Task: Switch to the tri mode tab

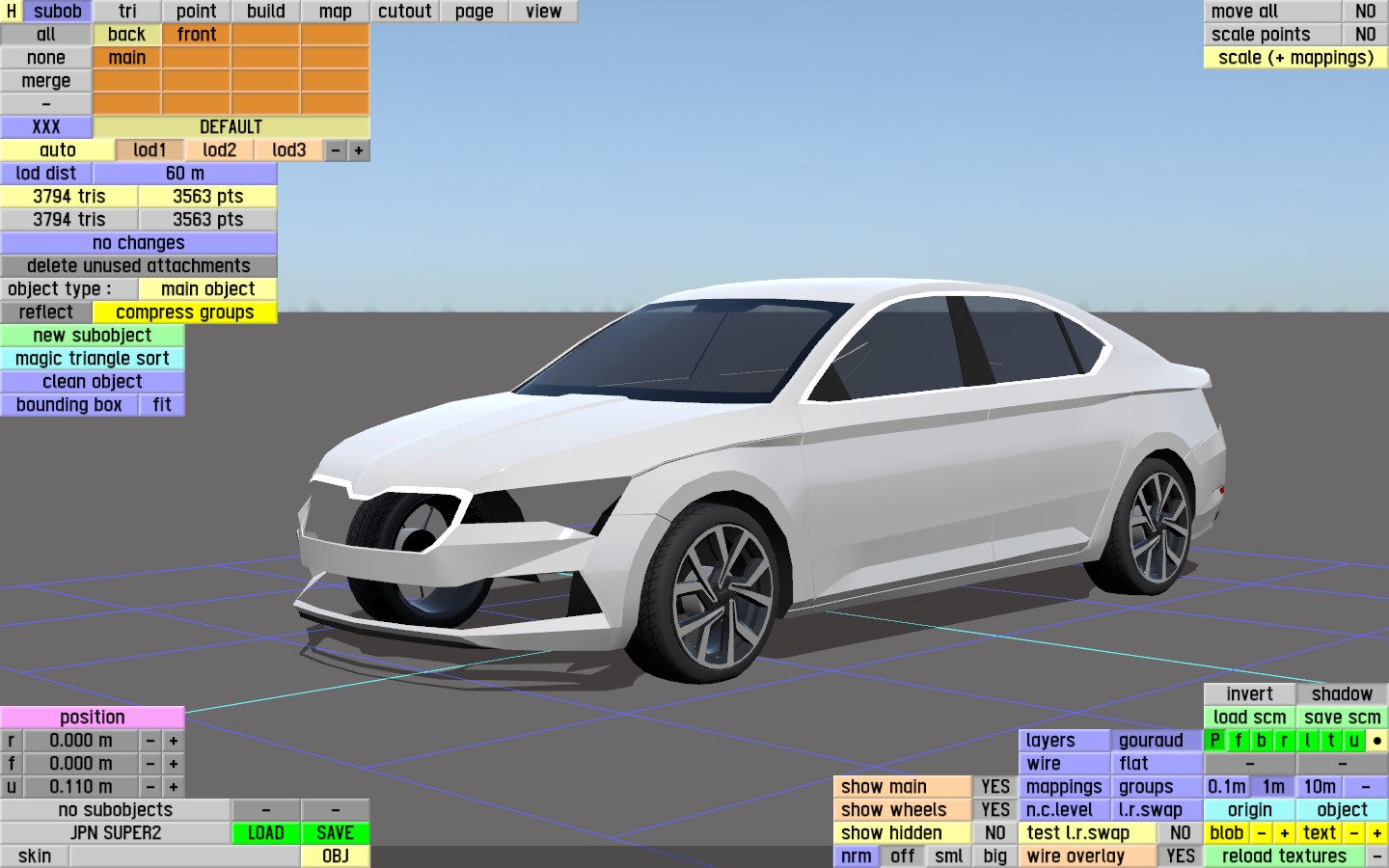Action: coord(127,12)
